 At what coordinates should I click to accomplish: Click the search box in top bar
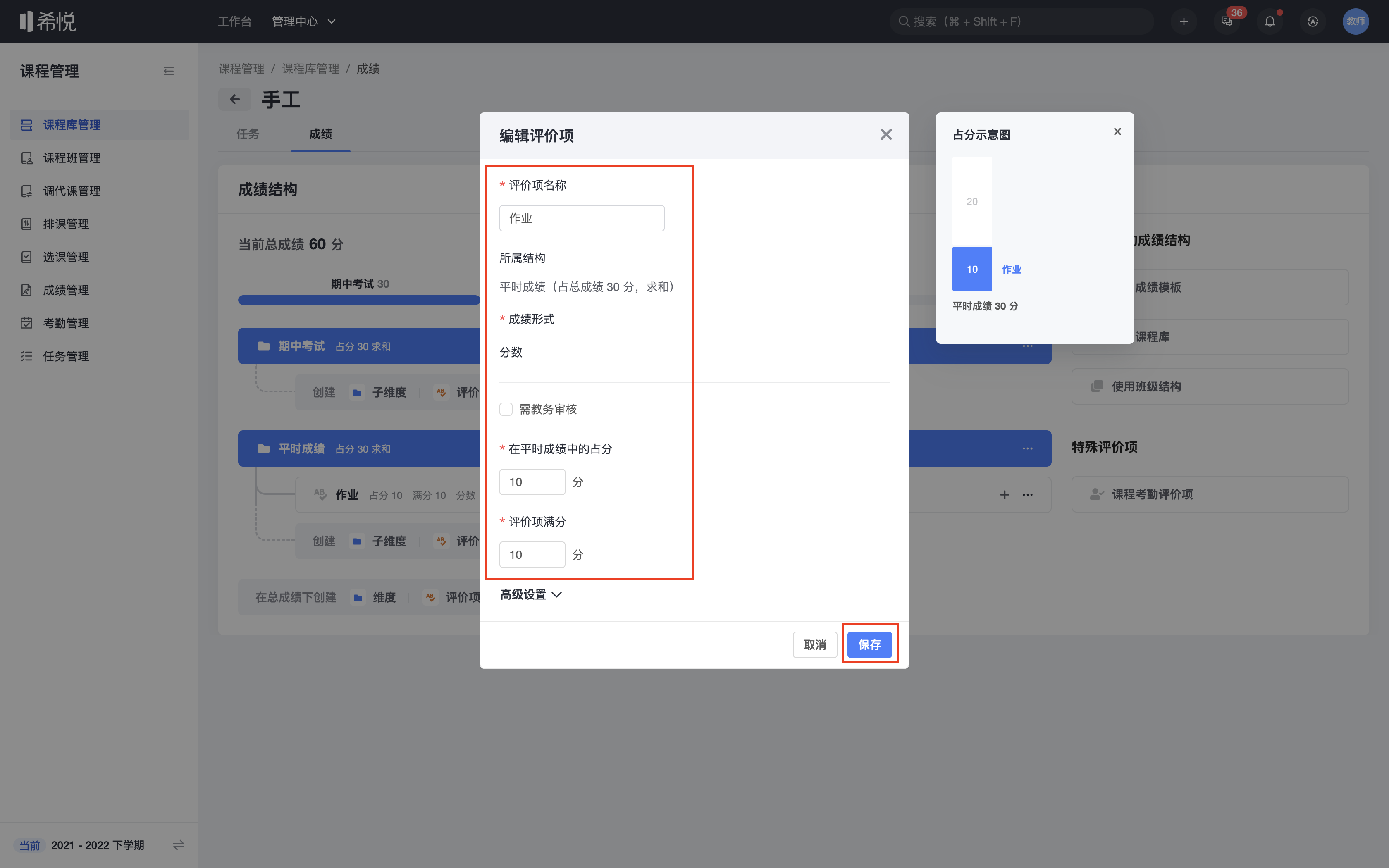[x=1021, y=21]
